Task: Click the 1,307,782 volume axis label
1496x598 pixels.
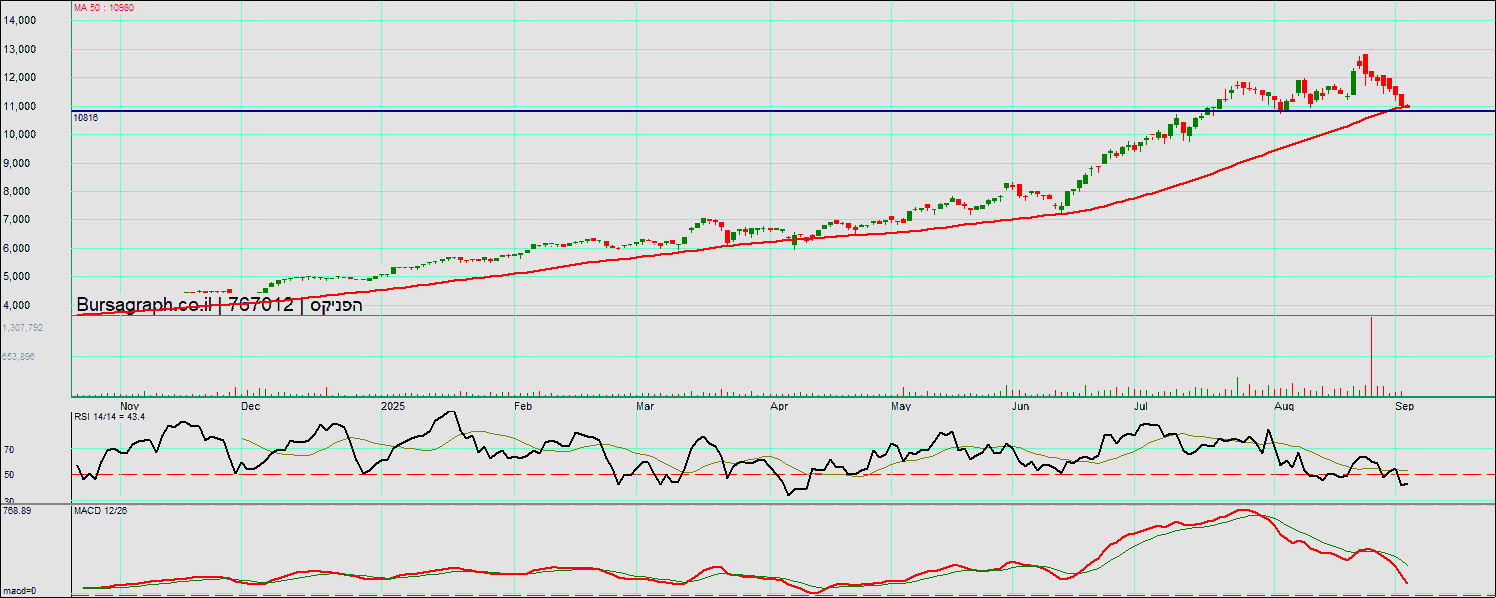Action: click(x=23, y=327)
